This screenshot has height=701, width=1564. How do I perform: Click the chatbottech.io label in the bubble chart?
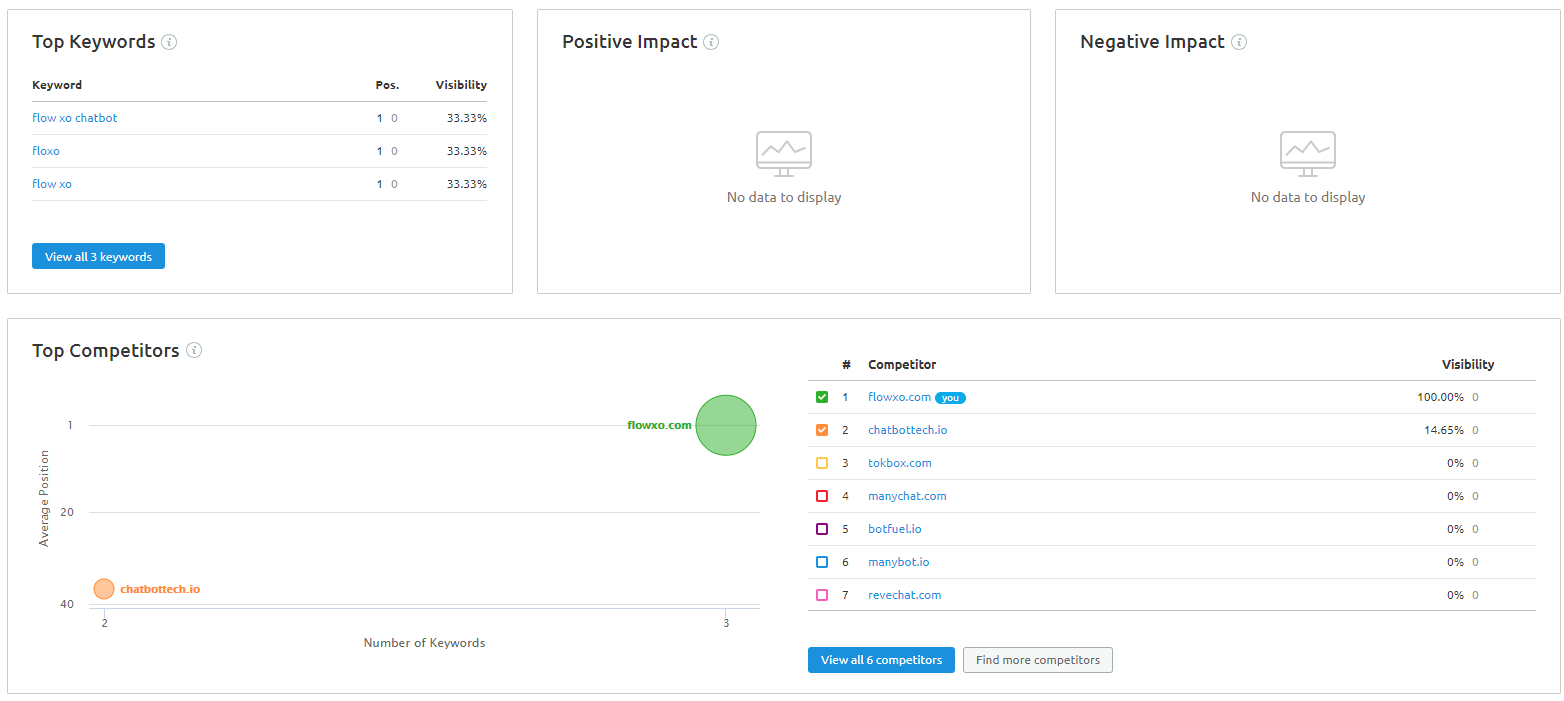[160, 589]
